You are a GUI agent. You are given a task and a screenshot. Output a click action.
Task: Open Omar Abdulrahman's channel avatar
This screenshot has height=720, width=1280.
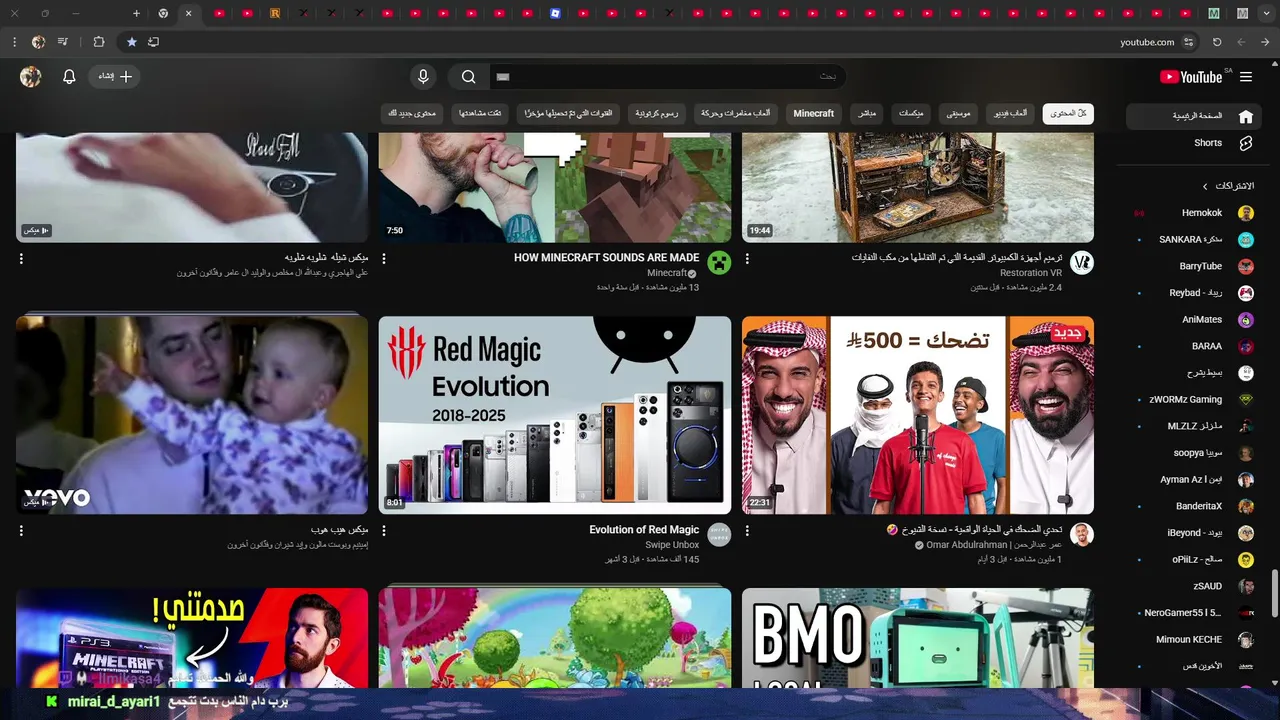pyautogui.click(x=1082, y=534)
